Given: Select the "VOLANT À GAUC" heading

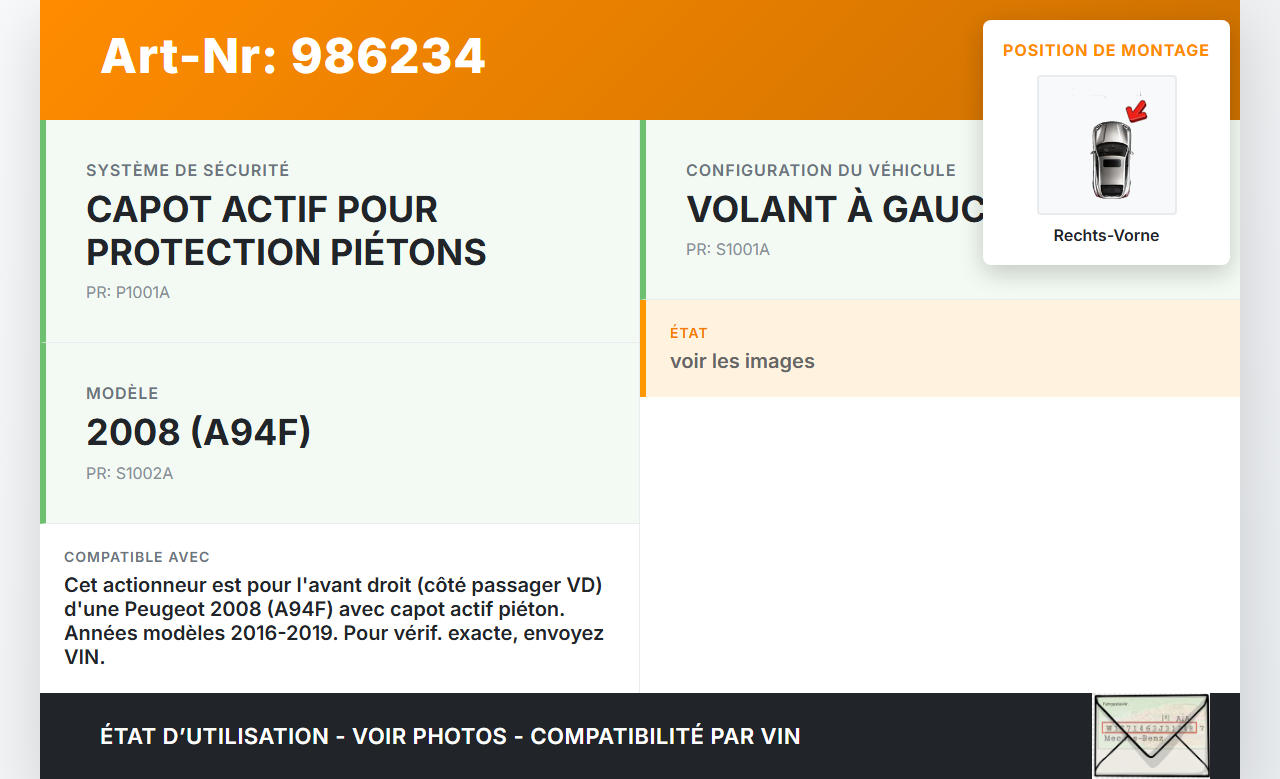Looking at the screenshot, I should click(835, 209).
